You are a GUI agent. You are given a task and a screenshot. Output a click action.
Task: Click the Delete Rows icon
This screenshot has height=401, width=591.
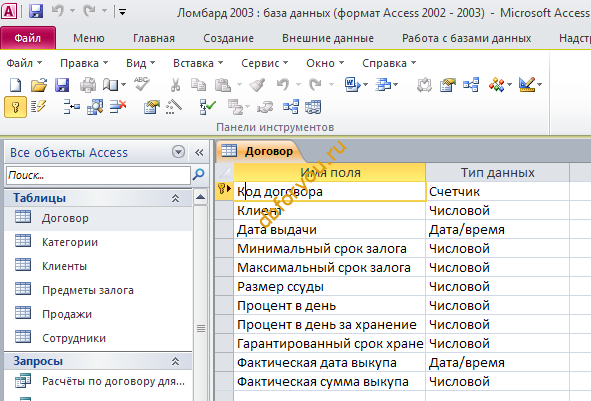point(118,107)
